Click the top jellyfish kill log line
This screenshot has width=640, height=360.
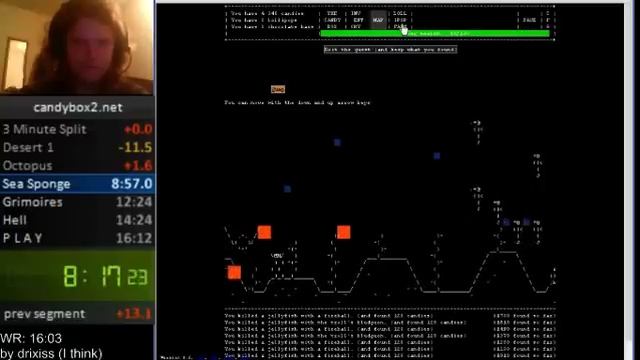(329, 316)
